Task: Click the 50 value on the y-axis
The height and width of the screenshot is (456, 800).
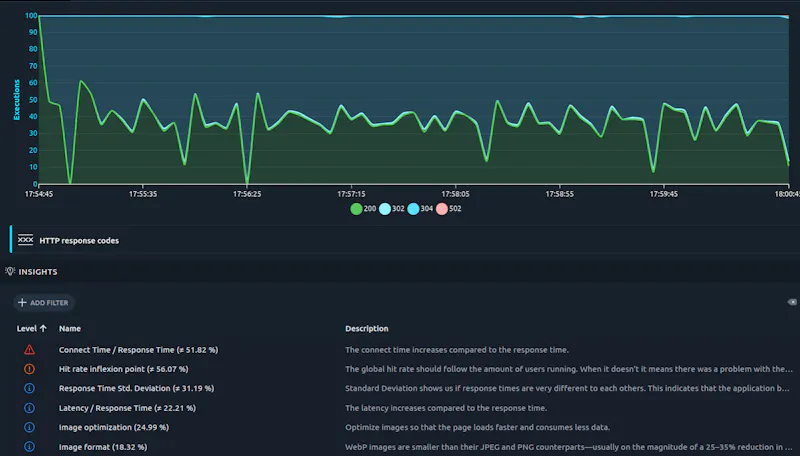Action: coord(33,100)
